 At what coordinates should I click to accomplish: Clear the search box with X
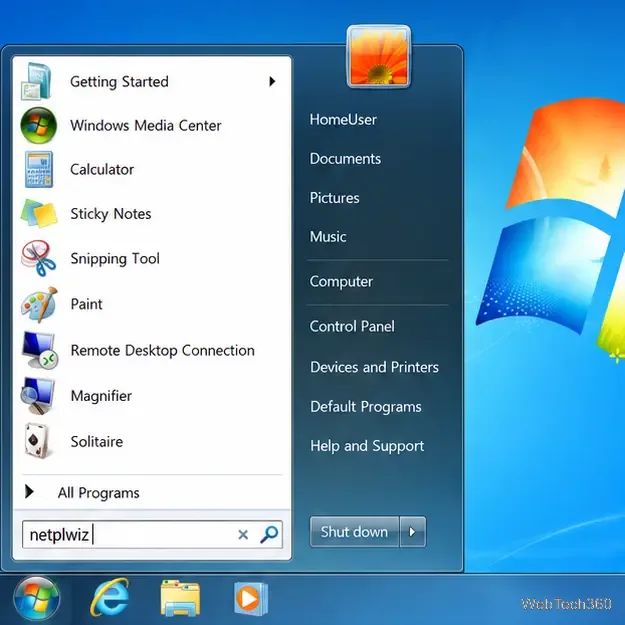243,535
